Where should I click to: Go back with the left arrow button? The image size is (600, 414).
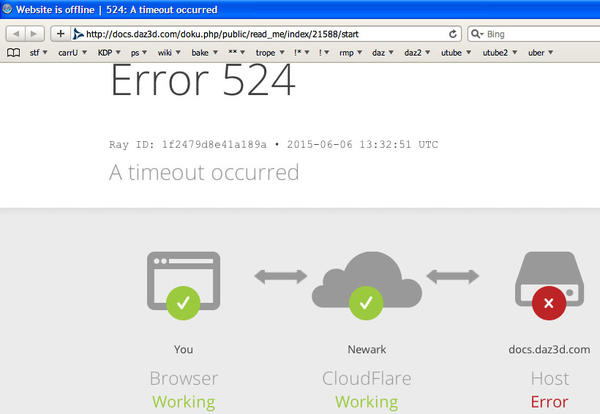tap(16, 34)
